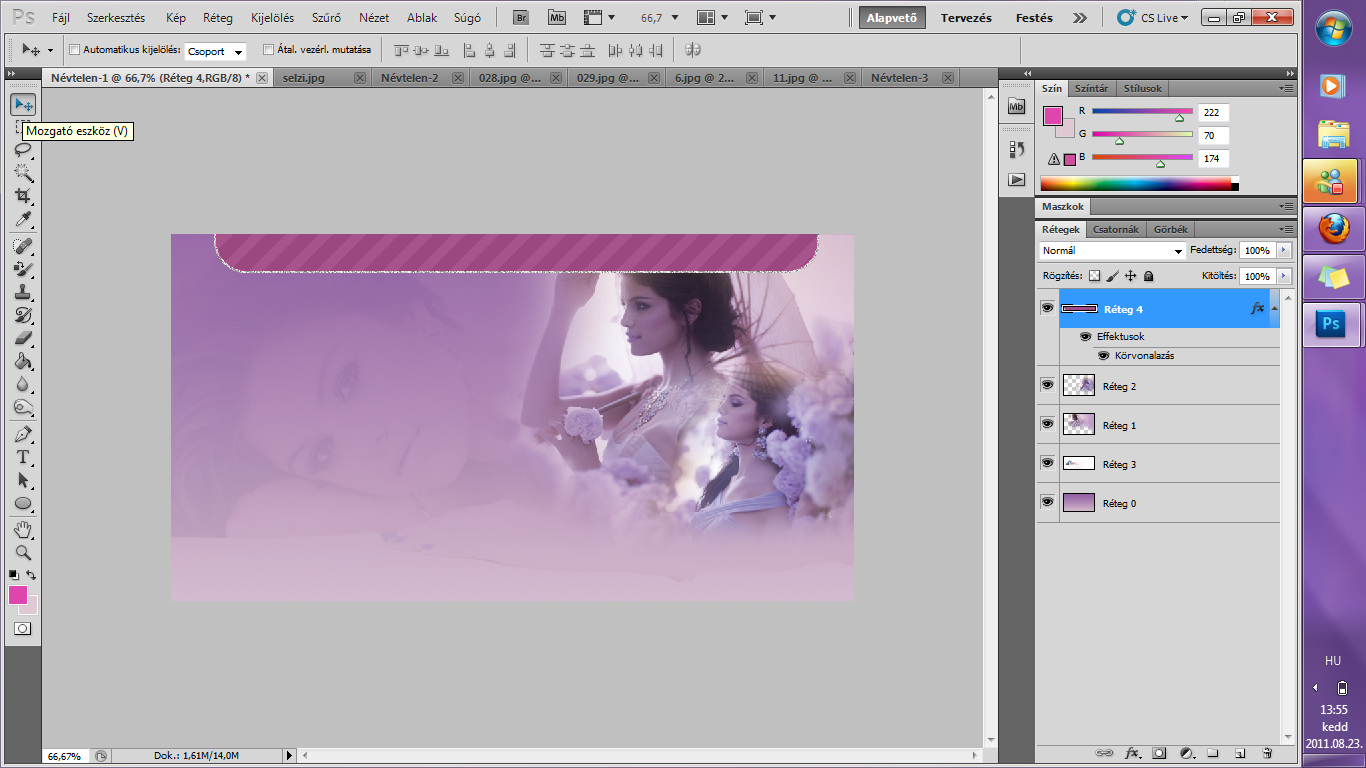Switch to the Csatornák tab
1366x768 pixels.
(1115, 229)
